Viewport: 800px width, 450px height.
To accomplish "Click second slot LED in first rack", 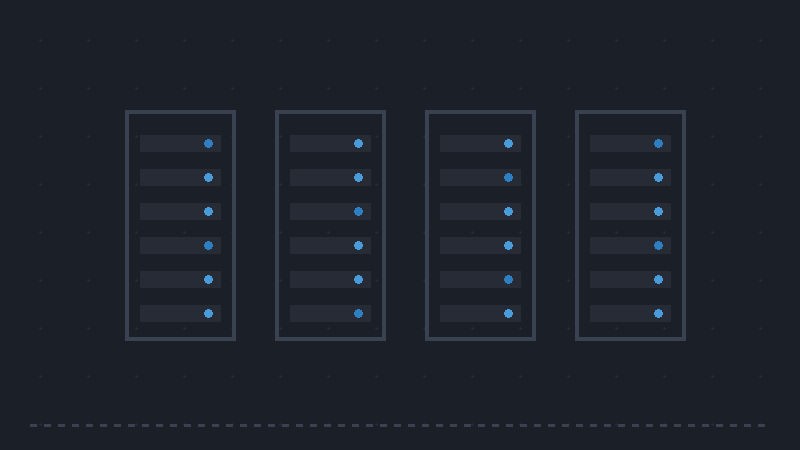I will tap(209, 178).
